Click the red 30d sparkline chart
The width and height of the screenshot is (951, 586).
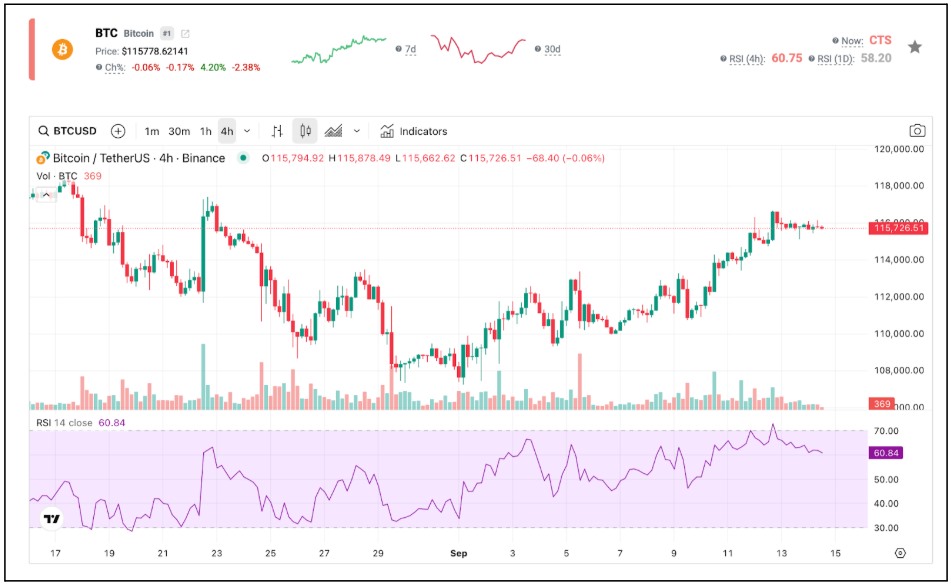478,49
